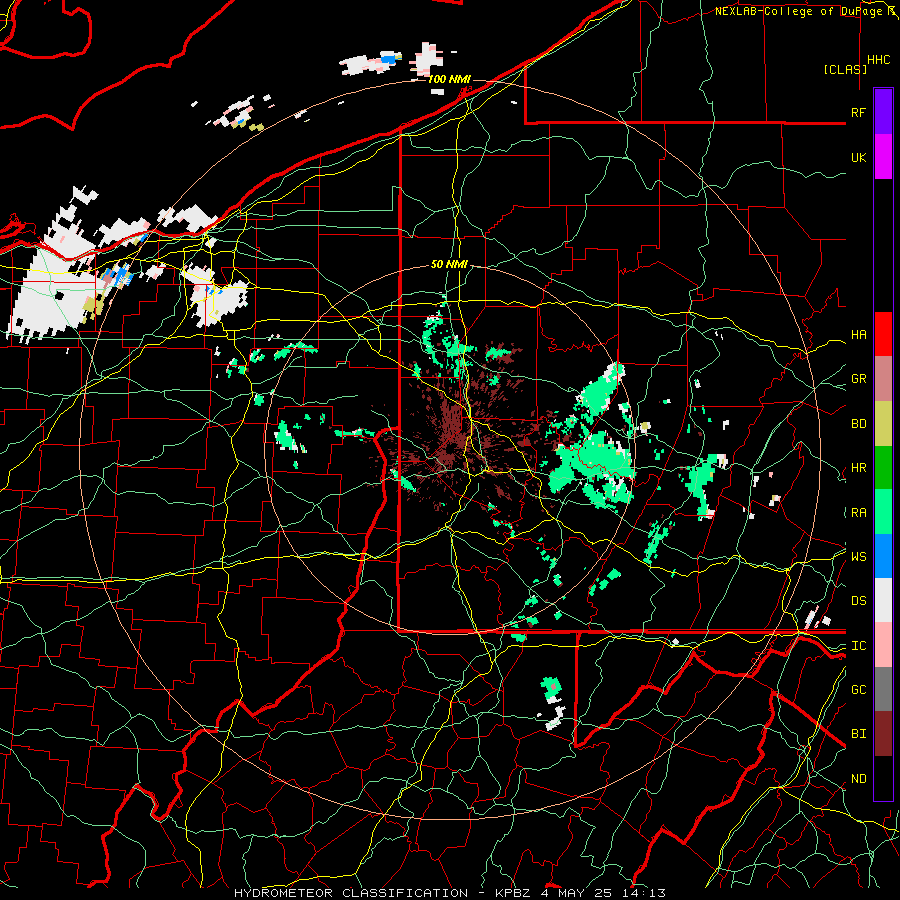The height and width of the screenshot is (900, 900).
Task: Click the DS legend label
Action: tap(858, 601)
